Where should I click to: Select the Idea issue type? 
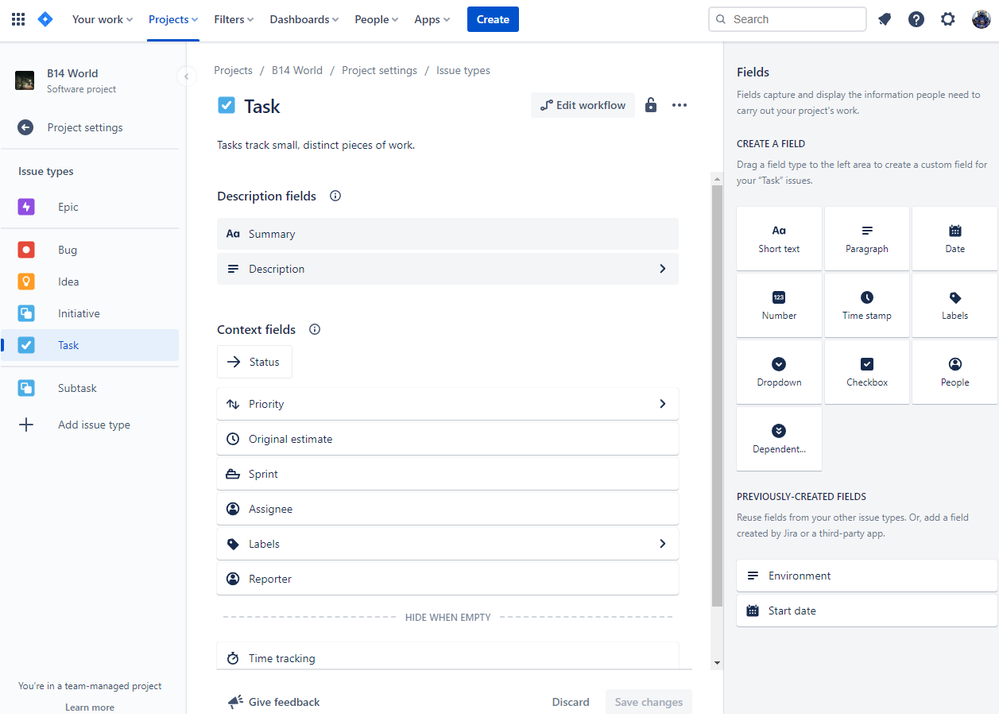[90, 282]
